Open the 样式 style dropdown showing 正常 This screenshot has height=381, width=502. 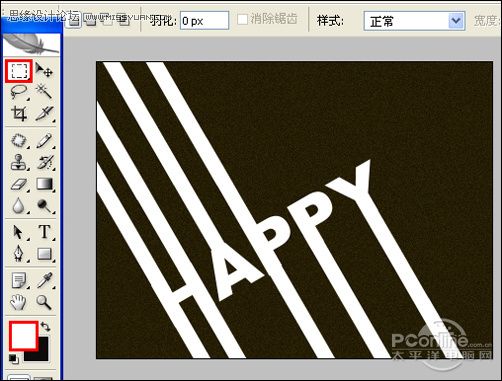pyautogui.click(x=414, y=21)
